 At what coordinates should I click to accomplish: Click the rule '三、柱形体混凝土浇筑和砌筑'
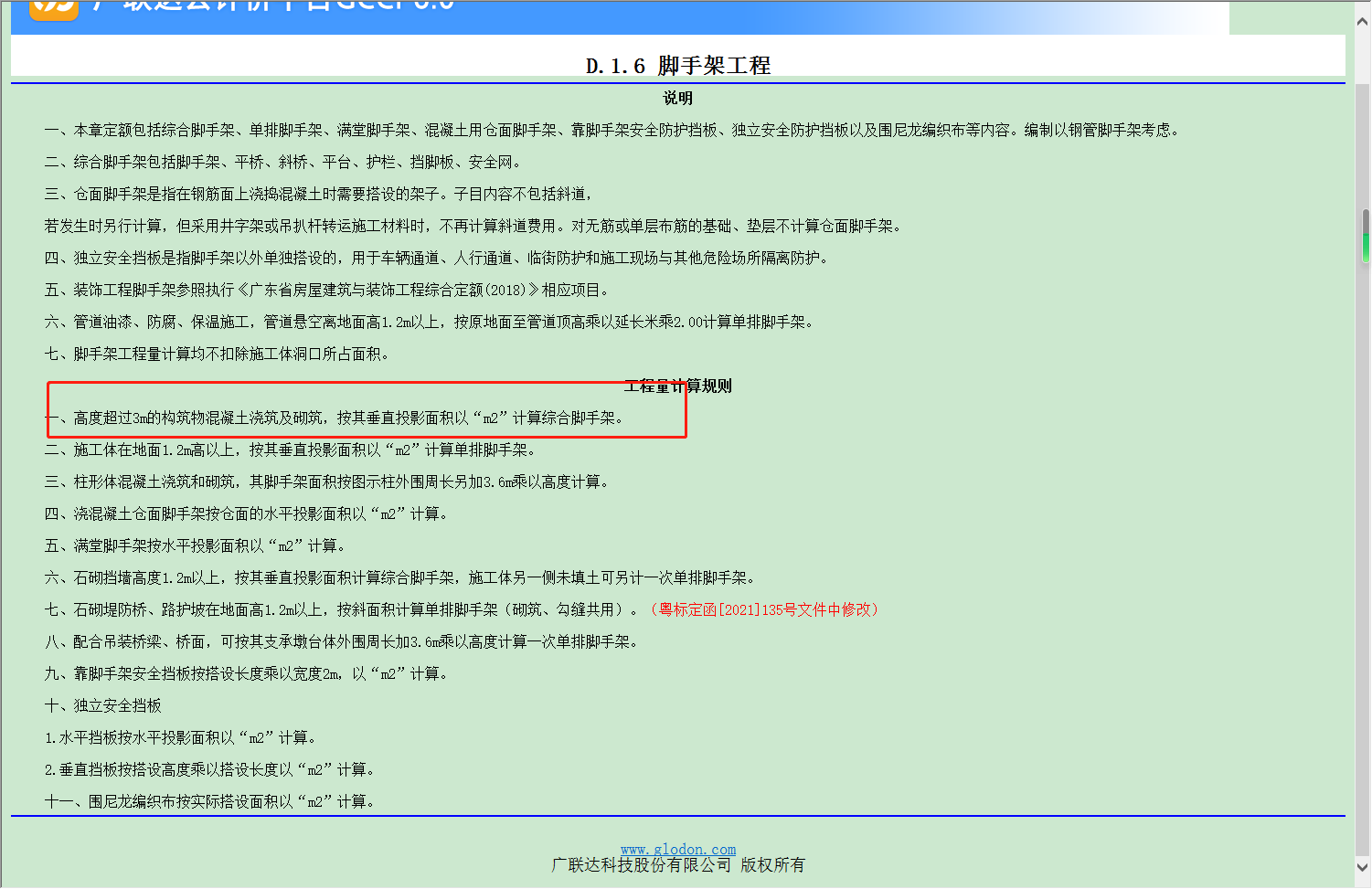tap(329, 482)
